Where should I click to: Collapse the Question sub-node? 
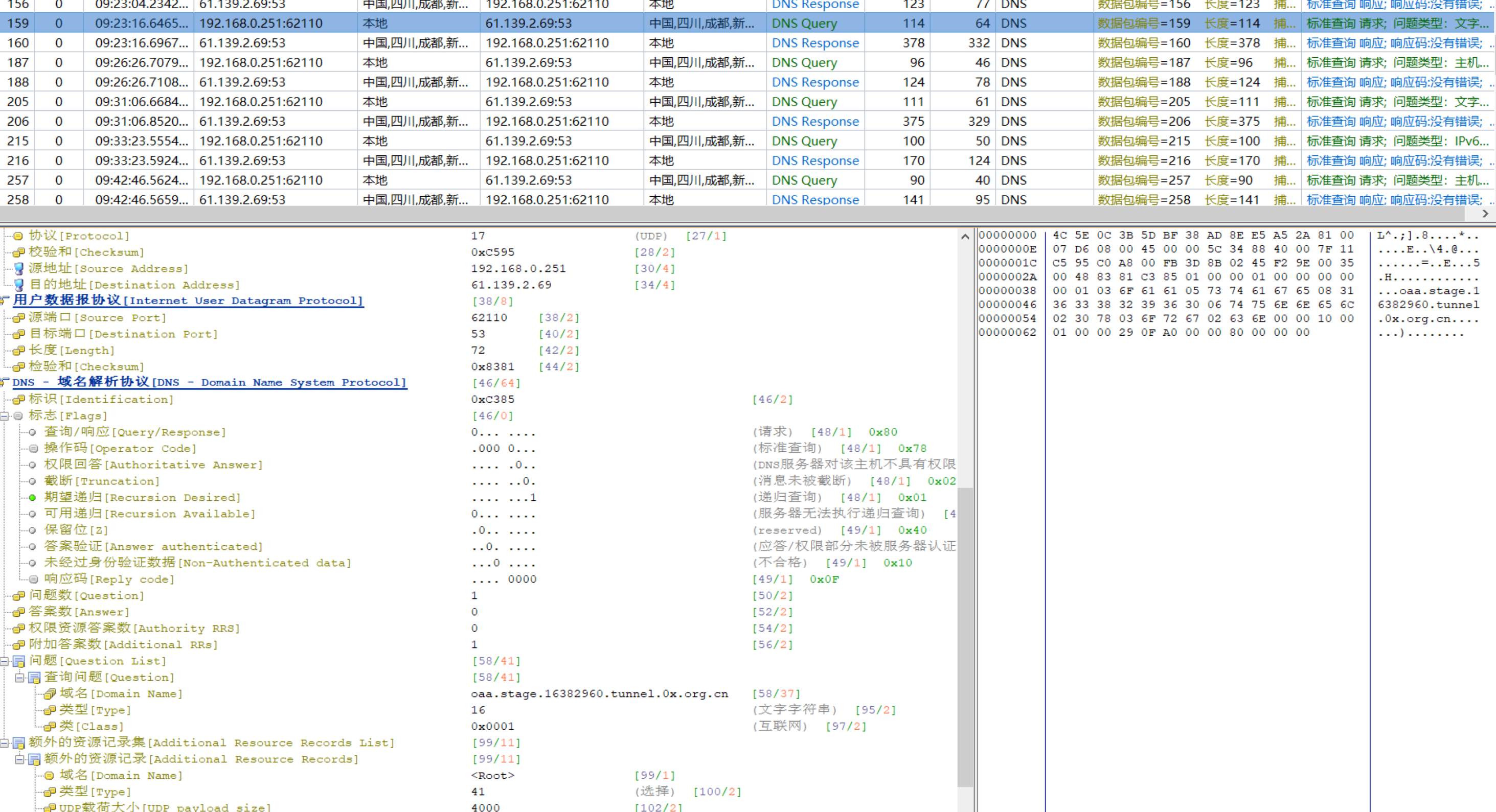[19, 677]
